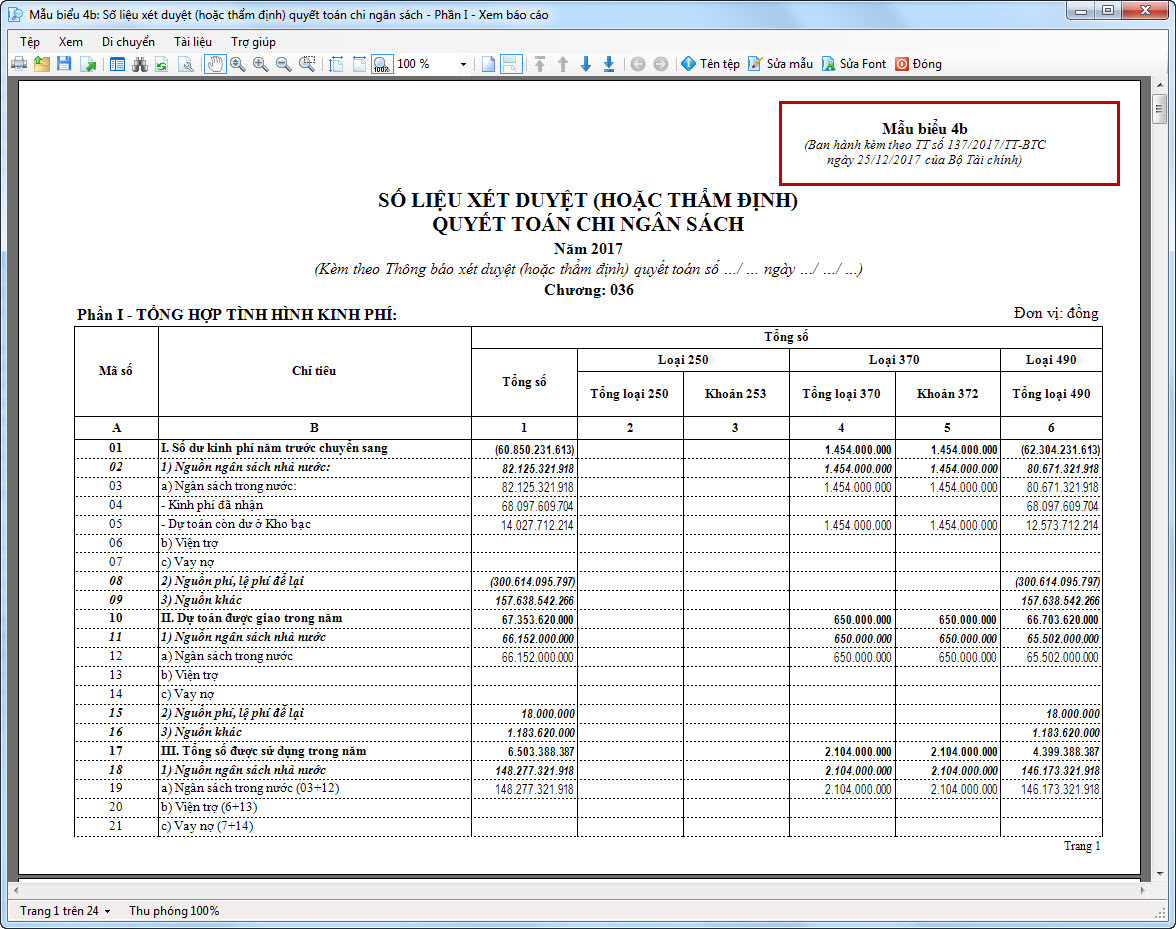The height and width of the screenshot is (929, 1176).
Task: Click the value 67.353.620.000
Action: (x=538, y=620)
